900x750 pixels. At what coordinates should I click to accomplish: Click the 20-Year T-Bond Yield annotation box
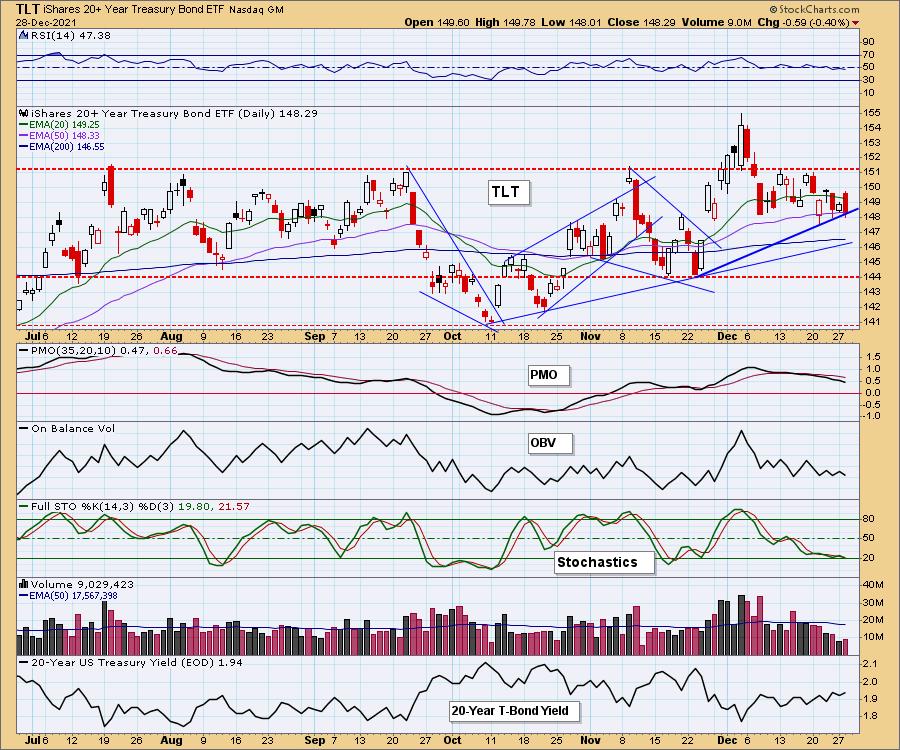(x=514, y=711)
